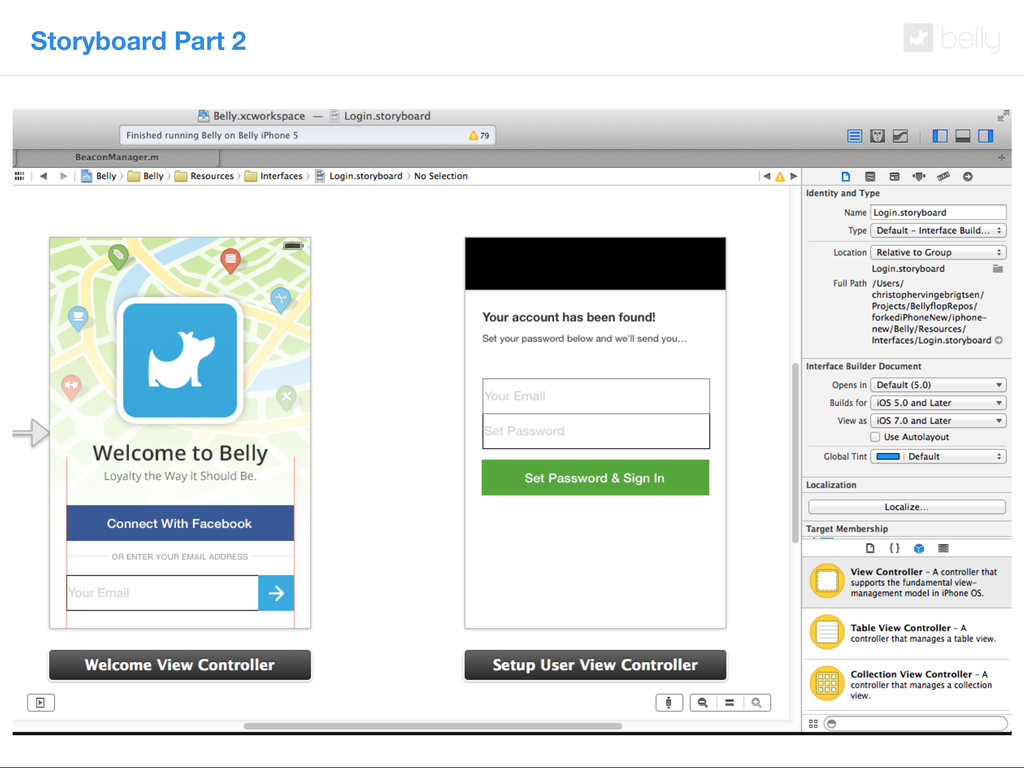Click the blue arrow submit button
Image resolution: width=1024 pixels, height=768 pixels.
[x=276, y=593]
